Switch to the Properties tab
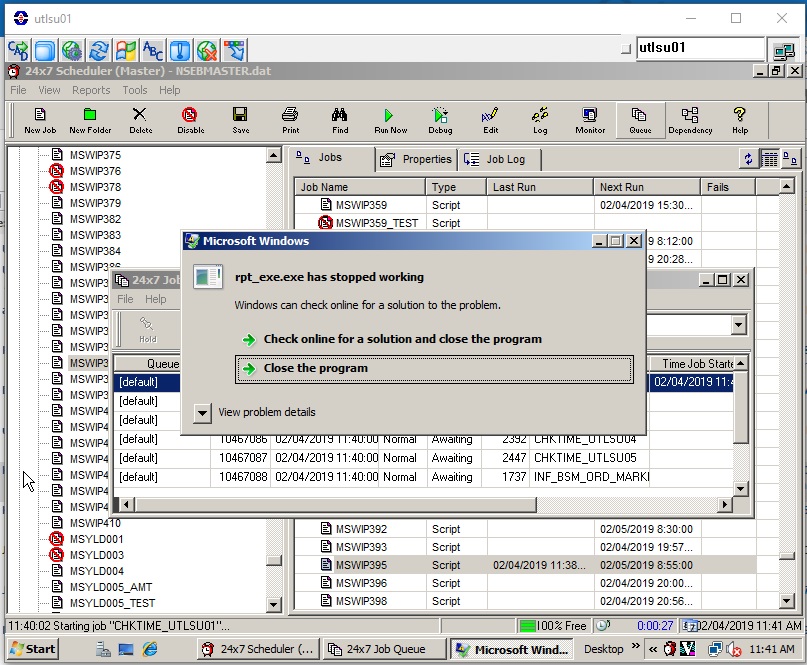The height and width of the screenshot is (665, 807). pyautogui.click(x=416, y=160)
